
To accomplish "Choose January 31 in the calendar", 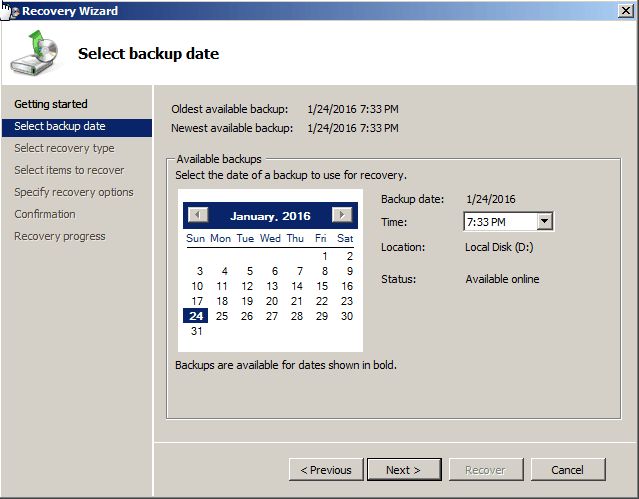I will pos(197,331).
